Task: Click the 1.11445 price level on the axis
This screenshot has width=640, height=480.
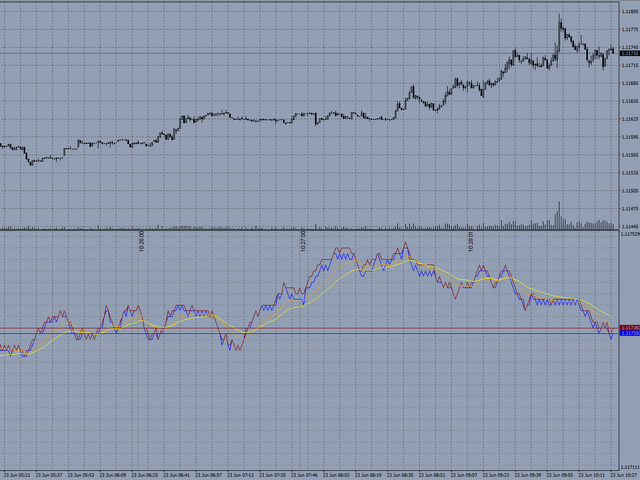Action: (630, 226)
